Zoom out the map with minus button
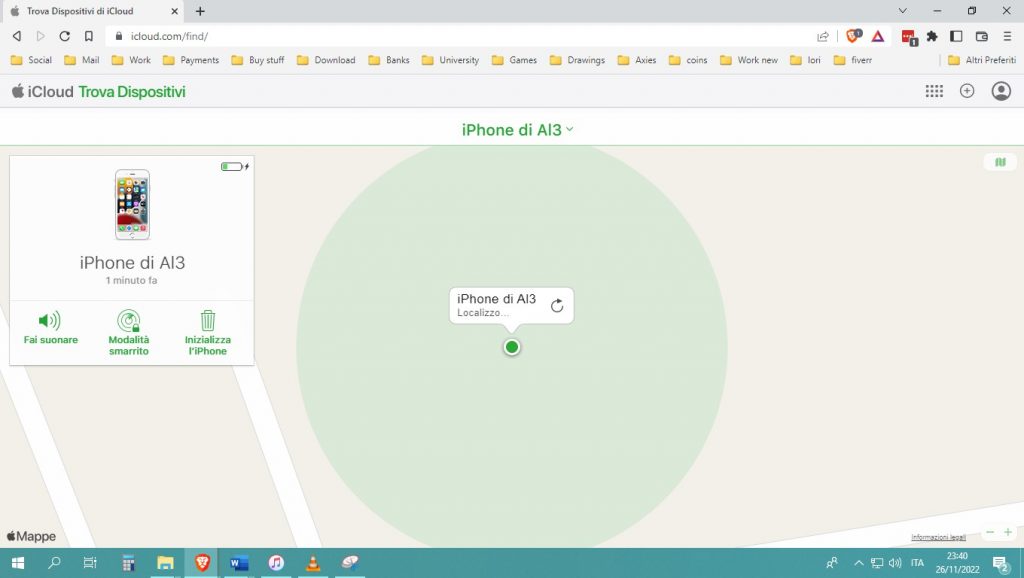The image size is (1024, 578). click(990, 533)
